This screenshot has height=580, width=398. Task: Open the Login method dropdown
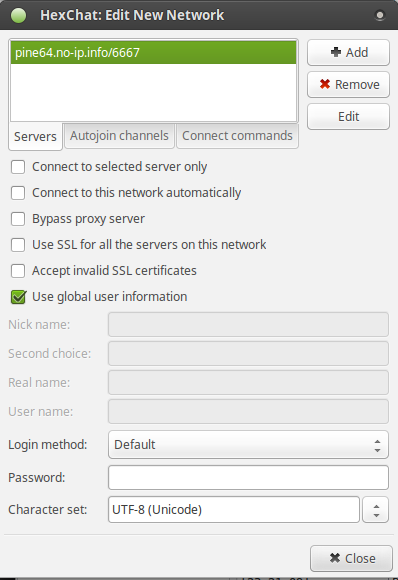pyautogui.click(x=248, y=445)
